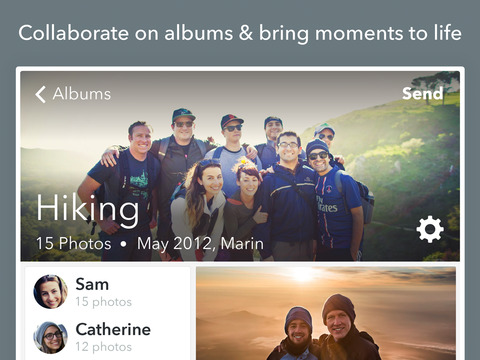The image size is (480, 360).
Task: View Catherine's 12 photos label
Action: (x=103, y=347)
